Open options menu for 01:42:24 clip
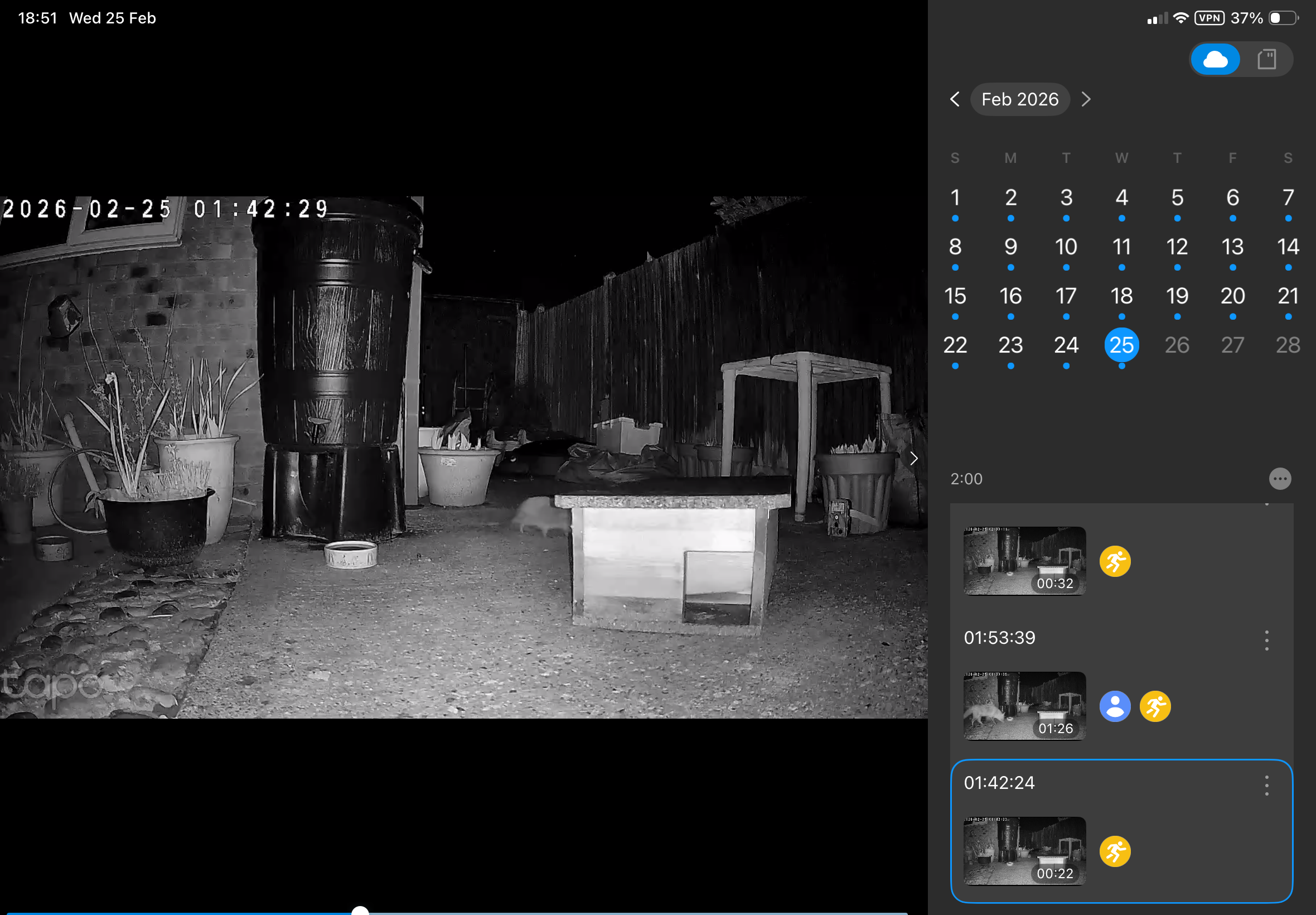Image resolution: width=1316 pixels, height=915 pixels. pos(1267,786)
